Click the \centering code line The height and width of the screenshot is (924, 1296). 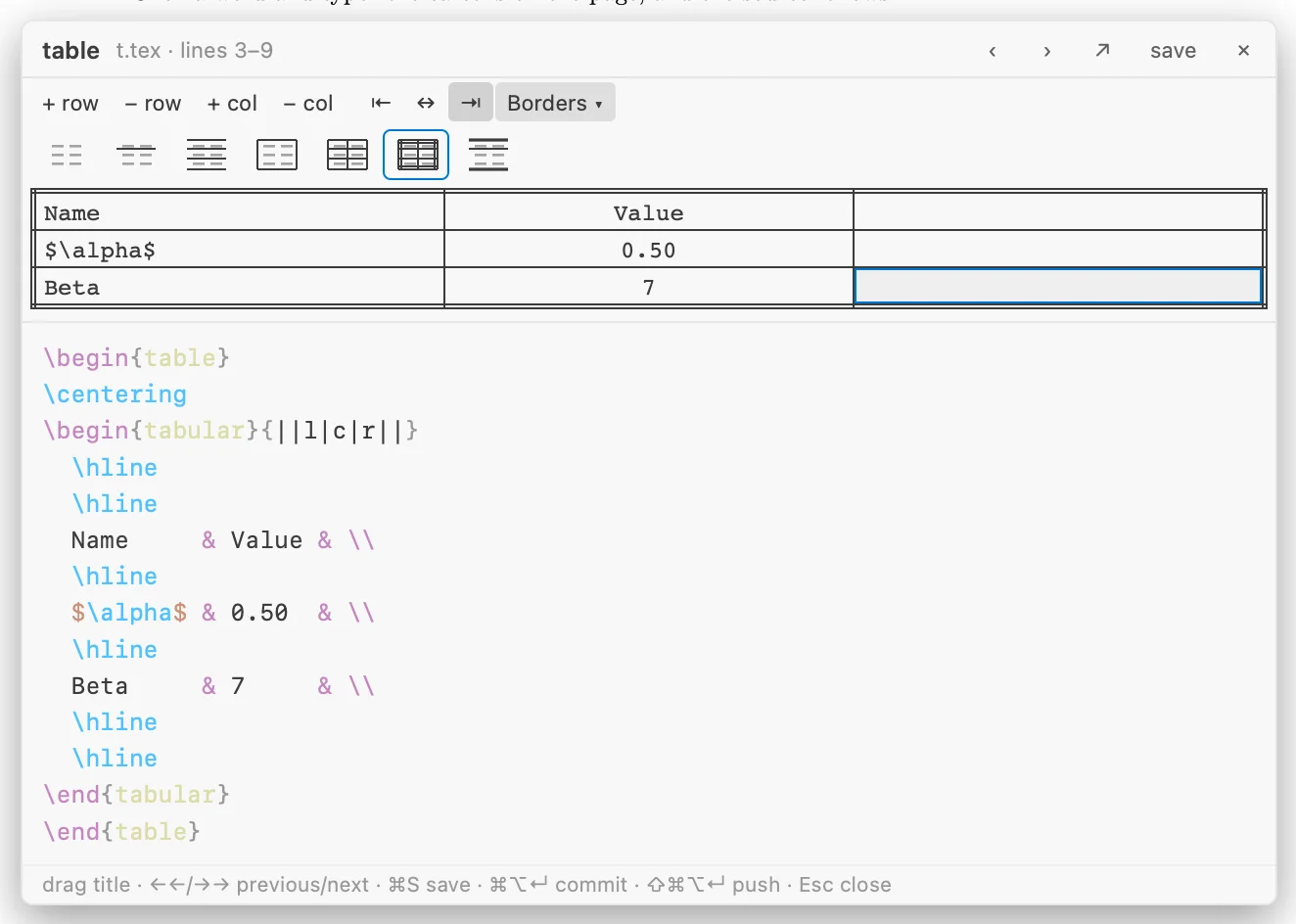click(x=115, y=394)
